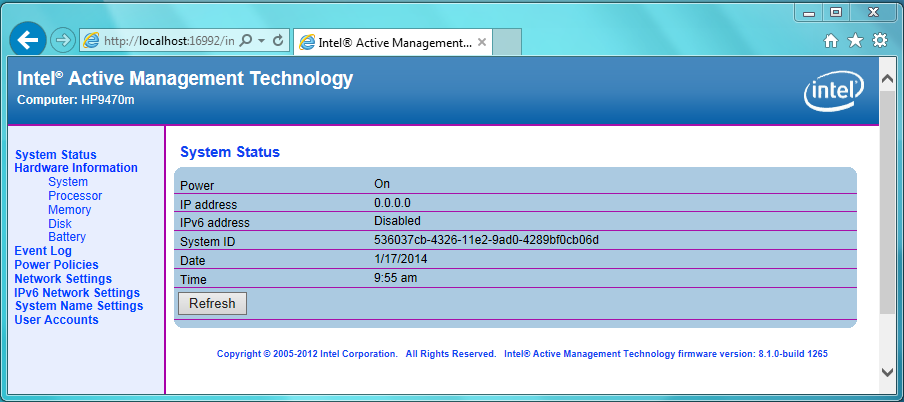The width and height of the screenshot is (904, 402).
Task: Open Power Policies settings
Action: click(56, 265)
